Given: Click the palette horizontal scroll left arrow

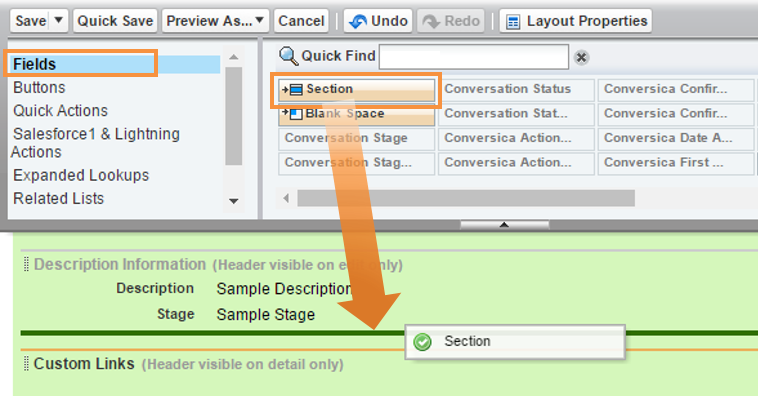Looking at the screenshot, I should (x=286, y=198).
